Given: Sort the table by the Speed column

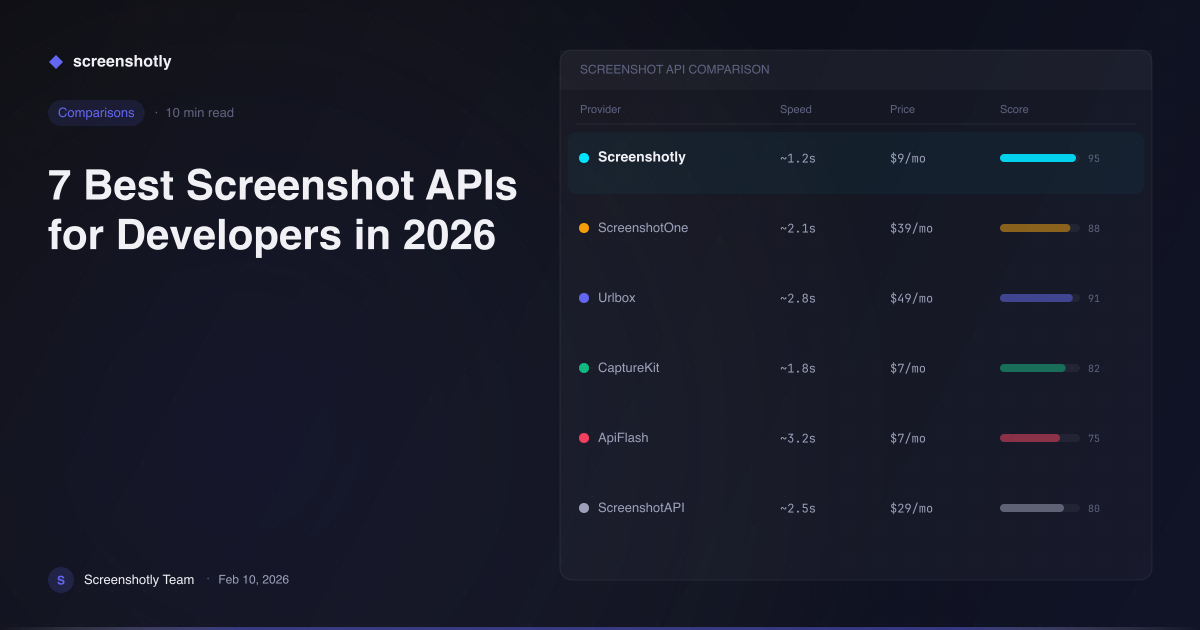Looking at the screenshot, I should coord(795,109).
